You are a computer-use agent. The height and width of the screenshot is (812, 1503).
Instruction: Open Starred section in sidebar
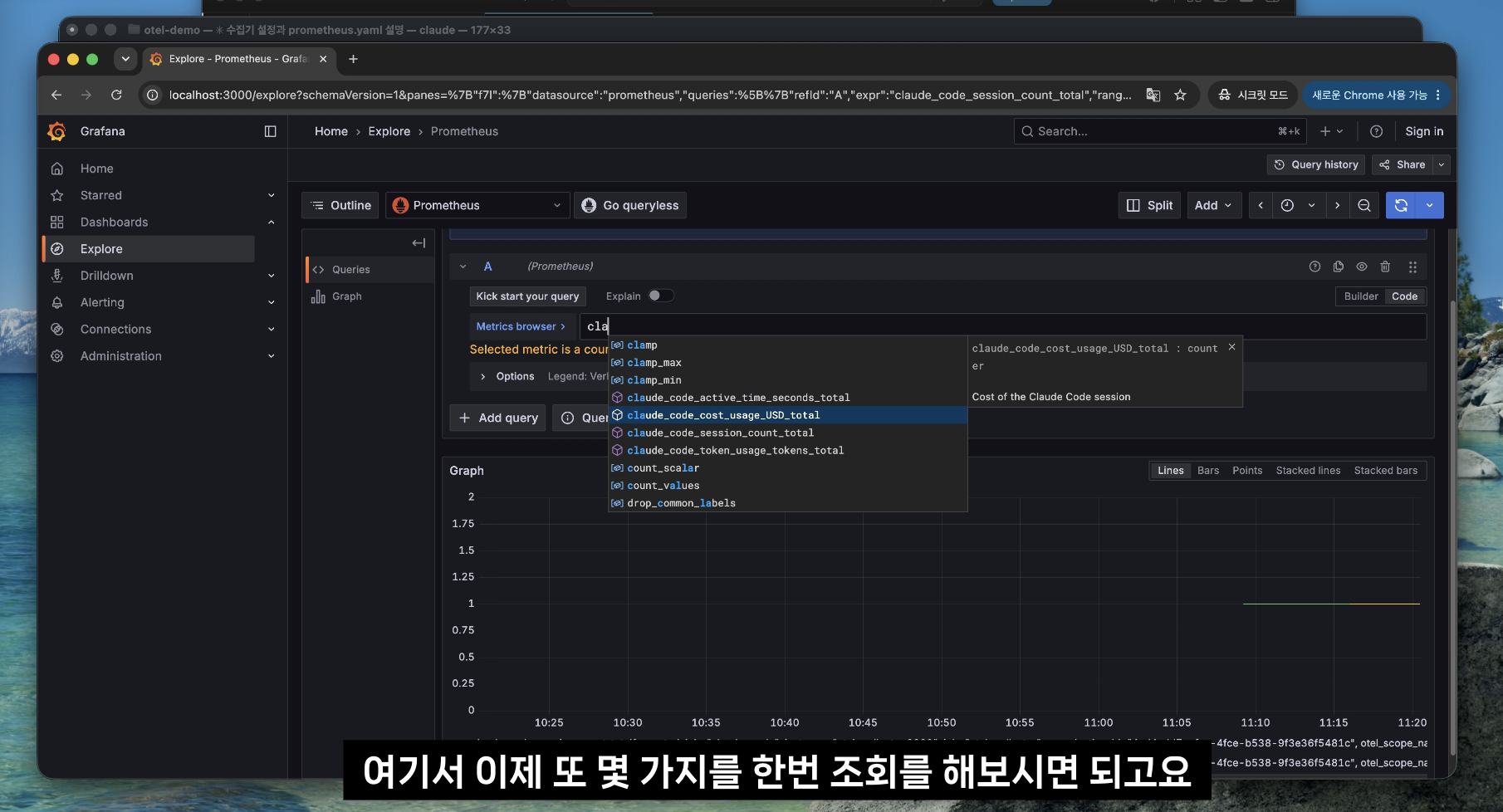(x=101, y=195)
